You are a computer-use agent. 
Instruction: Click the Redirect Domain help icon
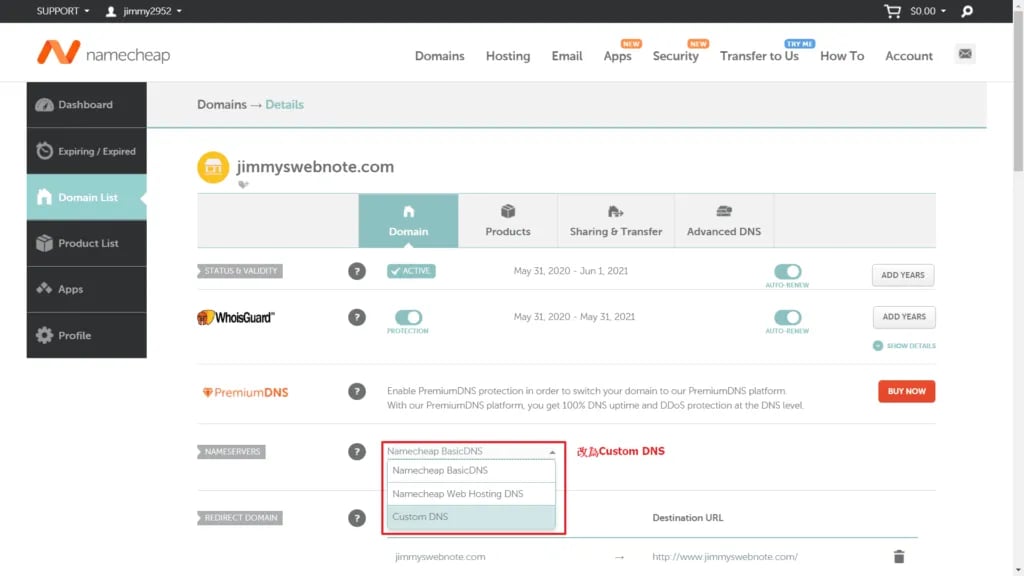[x=357, y=518]
